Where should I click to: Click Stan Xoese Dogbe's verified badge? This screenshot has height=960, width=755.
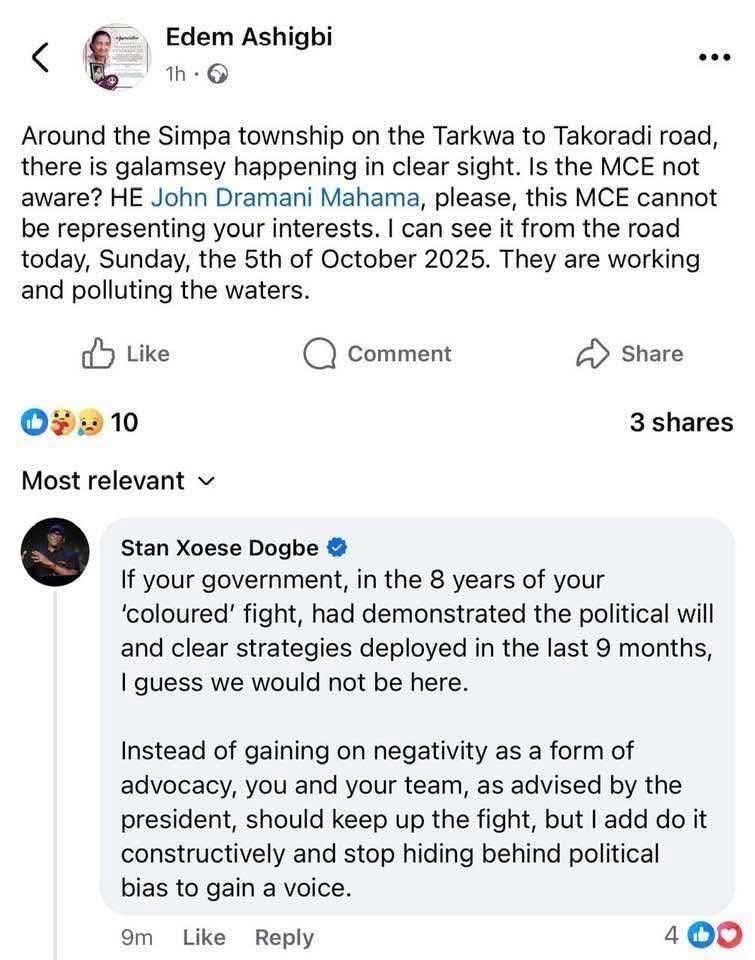(x=339, y=547)
